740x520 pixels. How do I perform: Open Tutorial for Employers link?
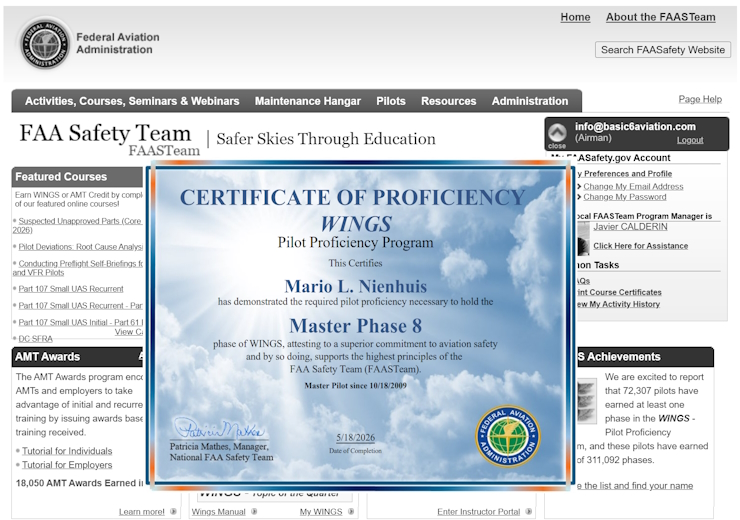[67, 465]
